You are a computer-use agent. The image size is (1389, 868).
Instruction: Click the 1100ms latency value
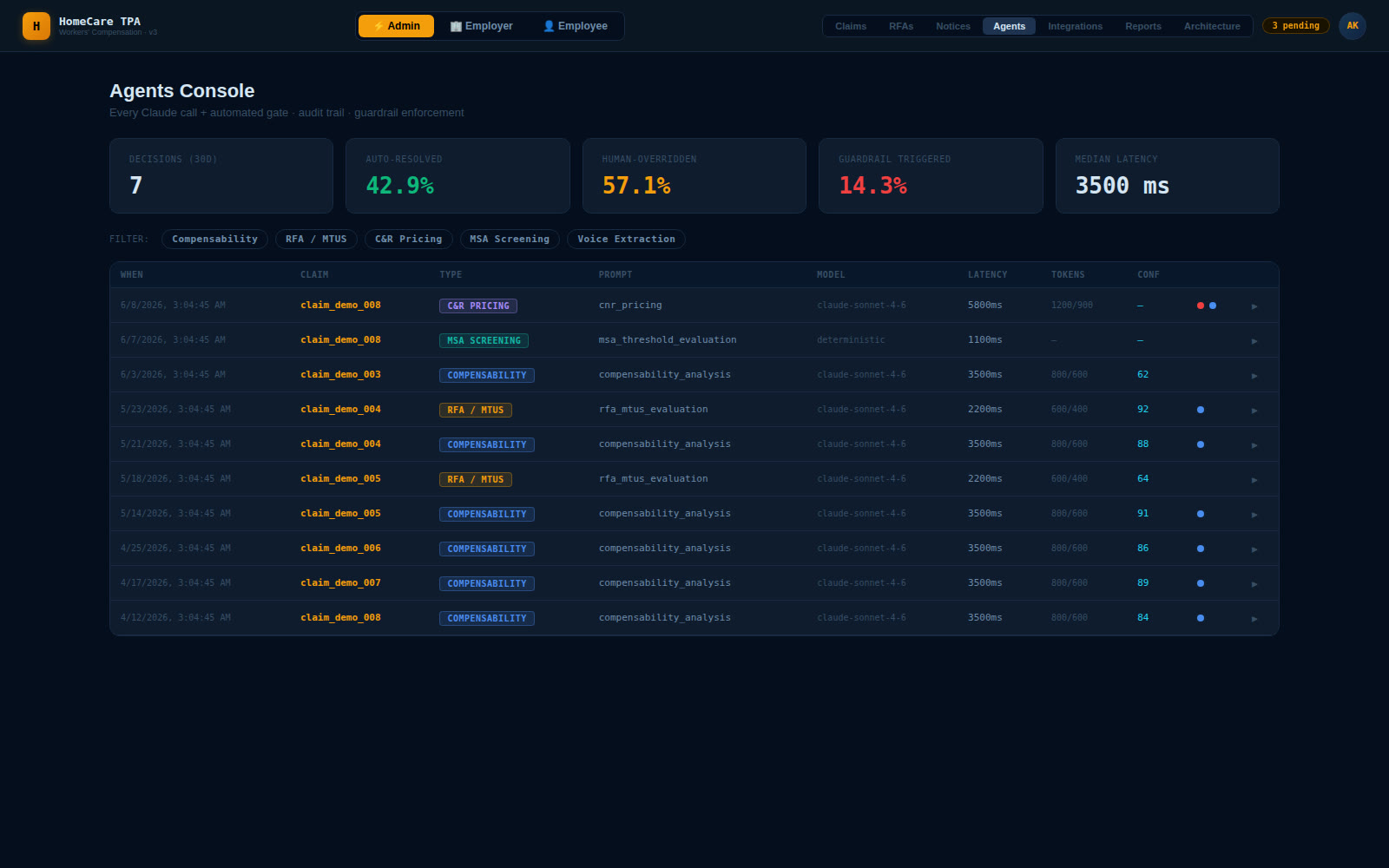(x=985, y=340)
